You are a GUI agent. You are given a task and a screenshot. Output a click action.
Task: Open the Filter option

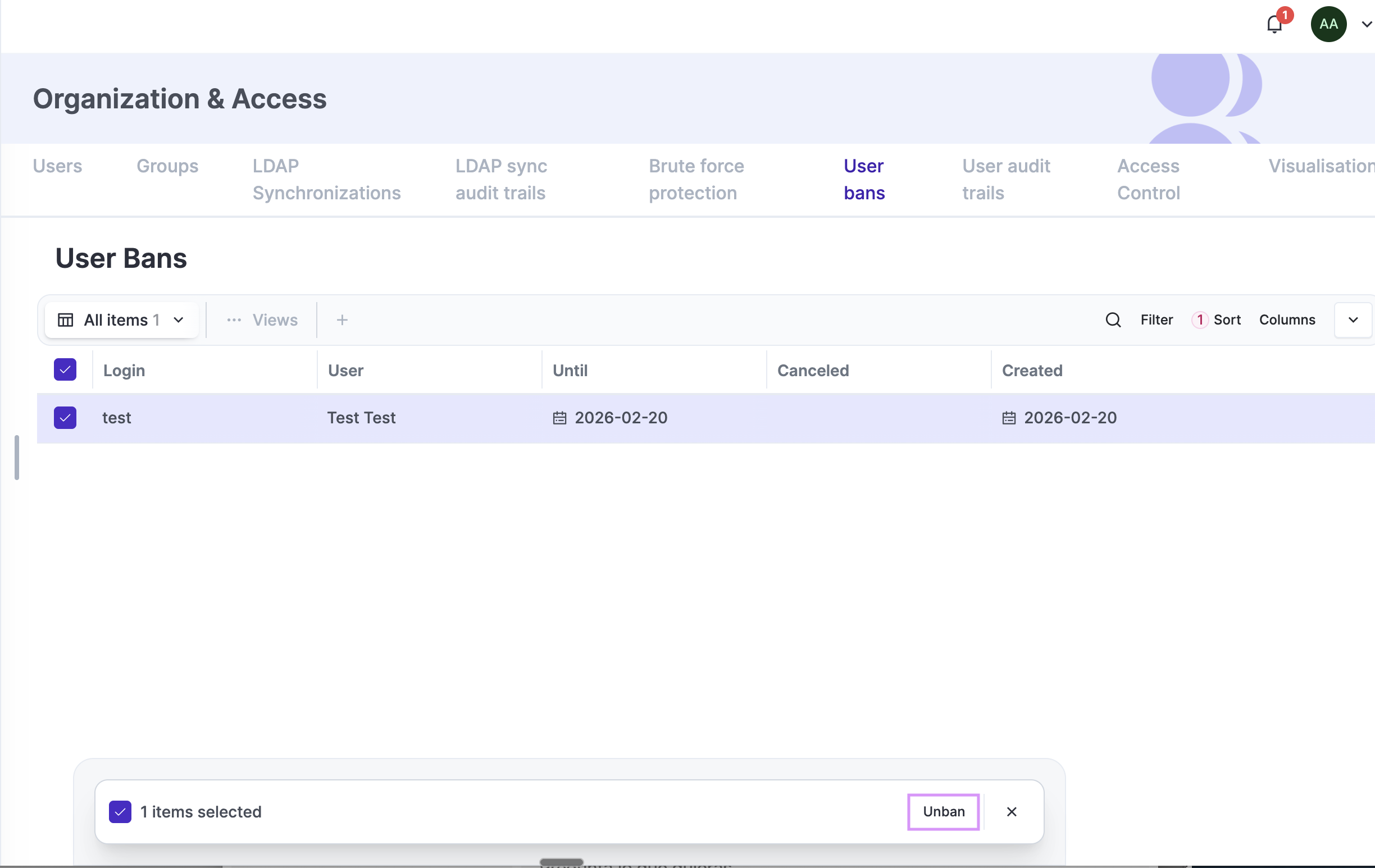[x=1157, y=319]
